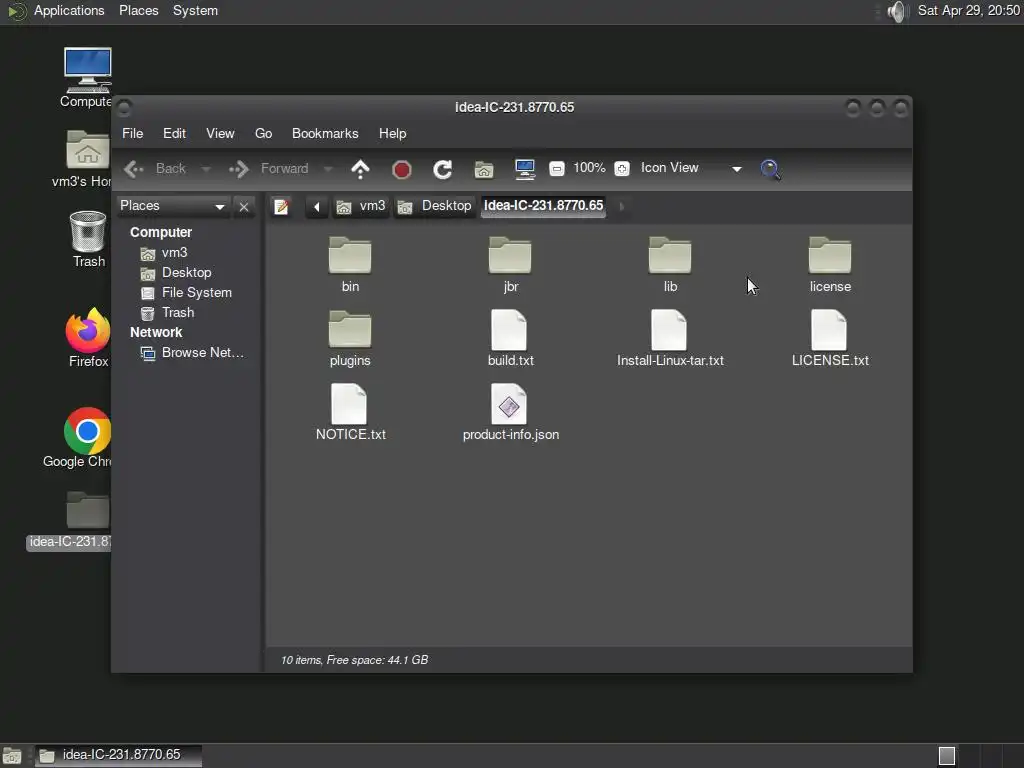Click Desktop in path bar
The height and width of the screenshot is (768, 1024).
pyautogui.click(x=434, y=206)
